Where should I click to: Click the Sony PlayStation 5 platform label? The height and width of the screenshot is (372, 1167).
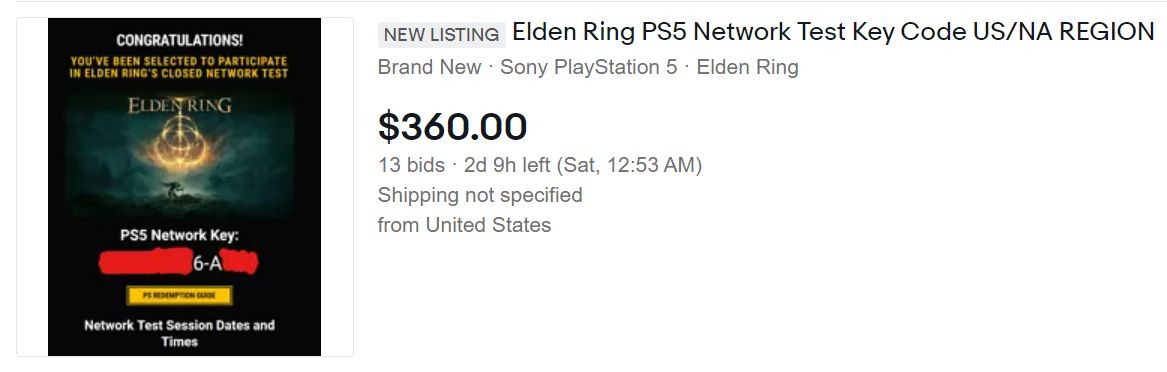pos(589,67)
